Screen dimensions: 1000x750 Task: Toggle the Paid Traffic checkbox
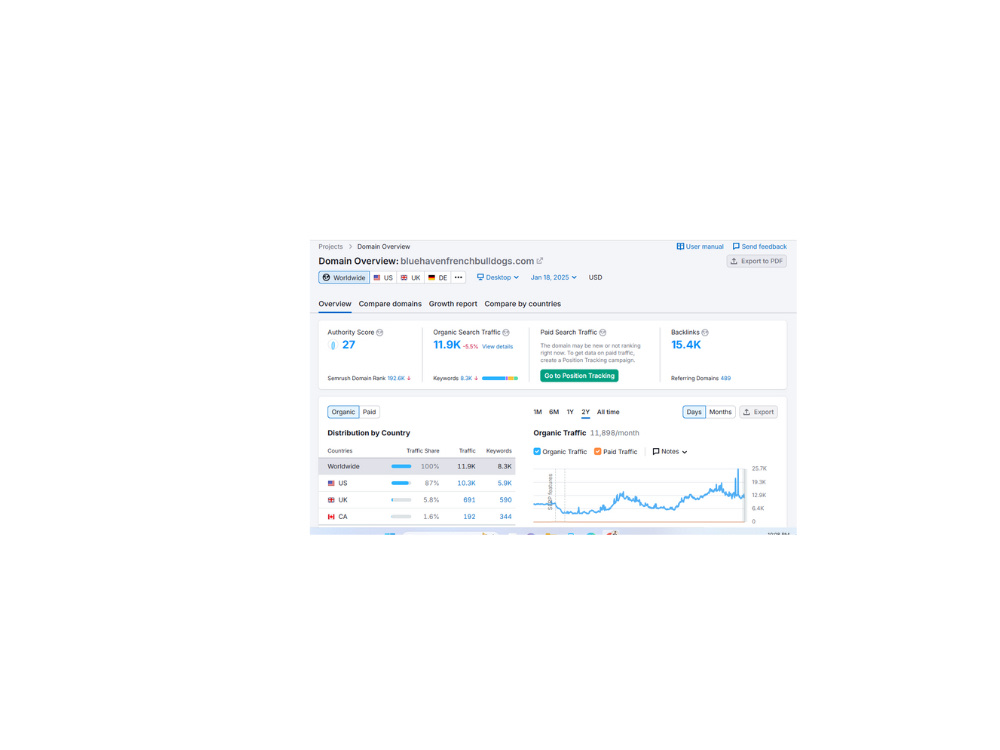598,452
